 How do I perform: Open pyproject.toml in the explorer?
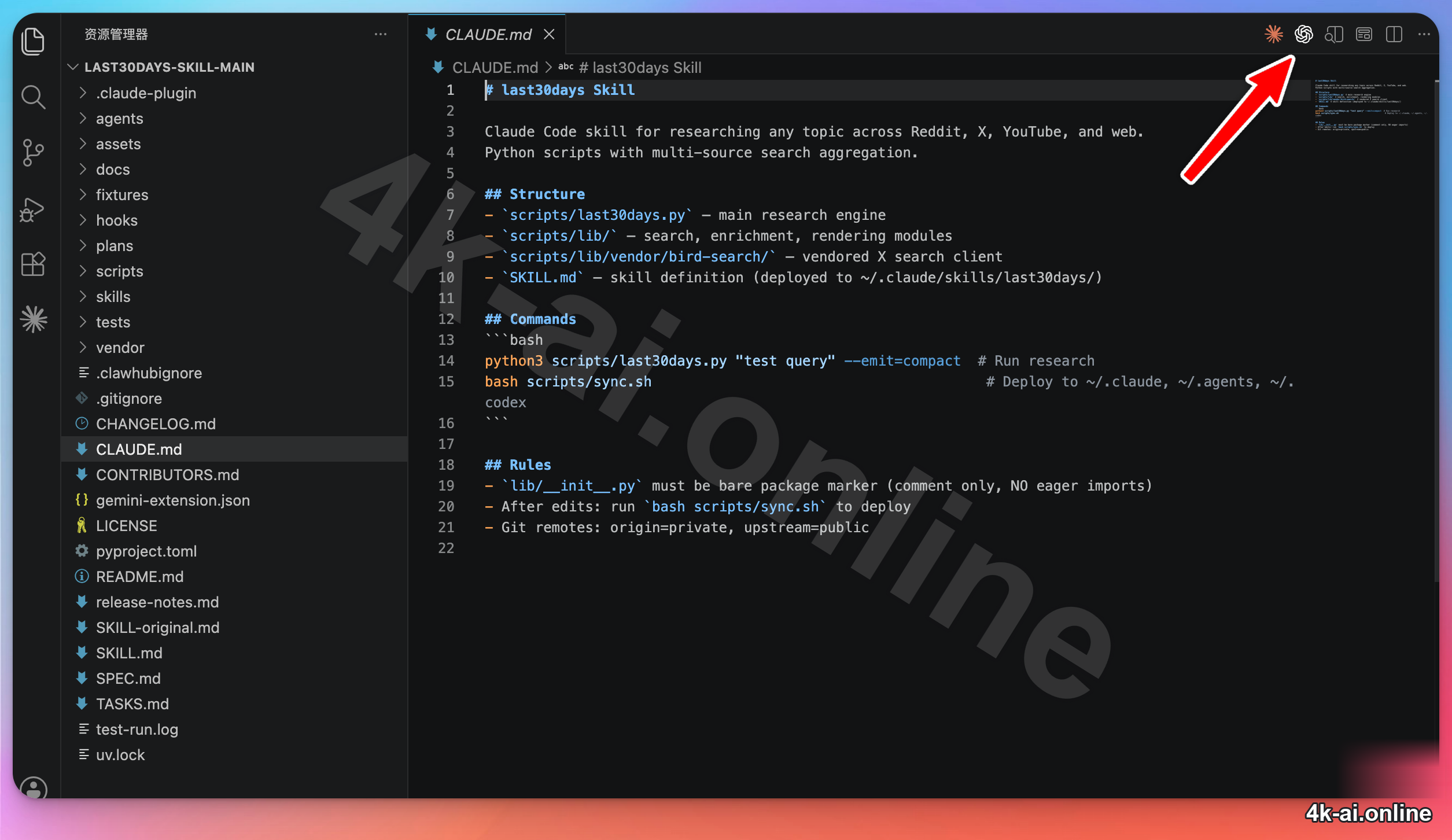click(x=234, y=551)
